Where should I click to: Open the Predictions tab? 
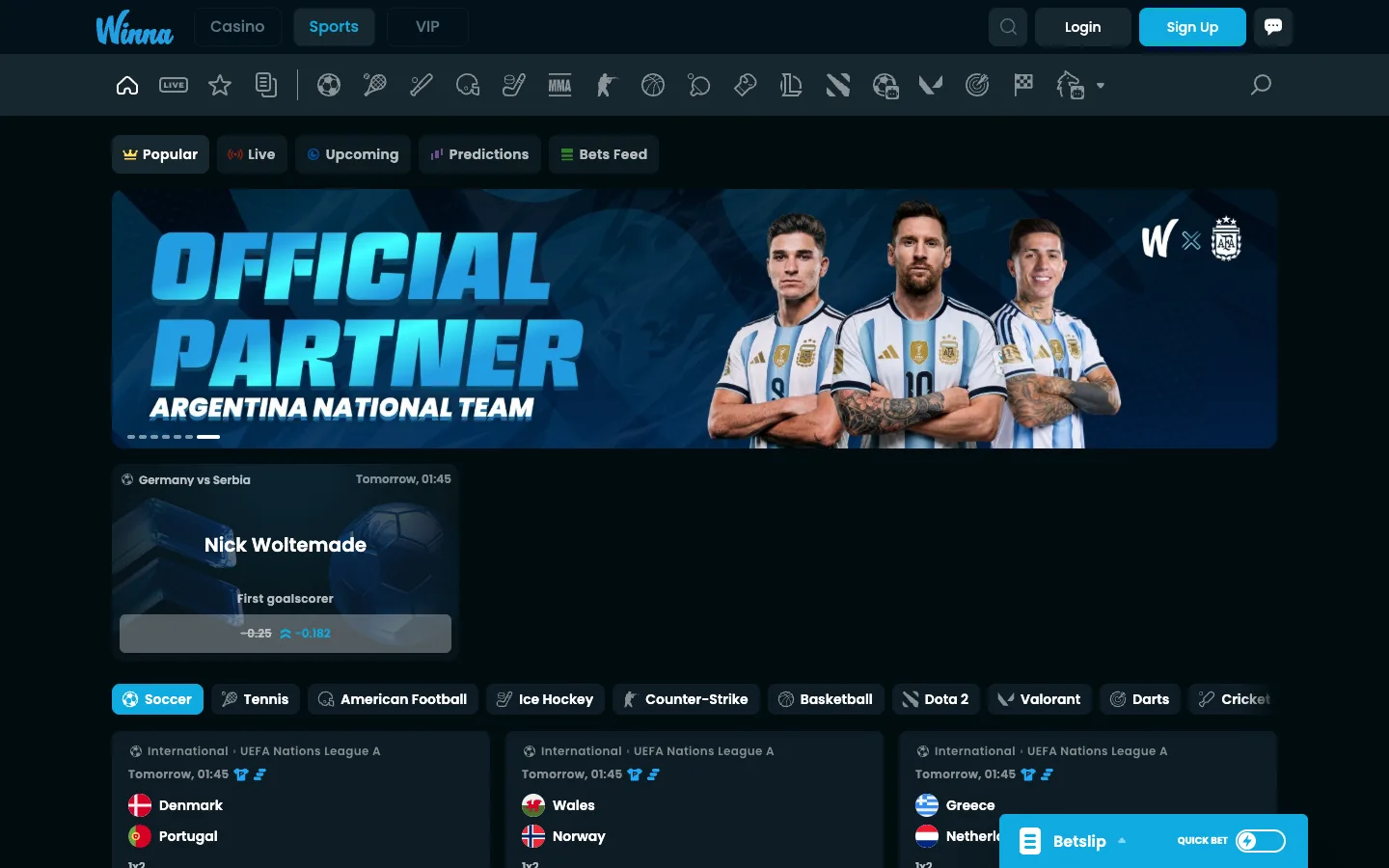click(x=479, y=154)
